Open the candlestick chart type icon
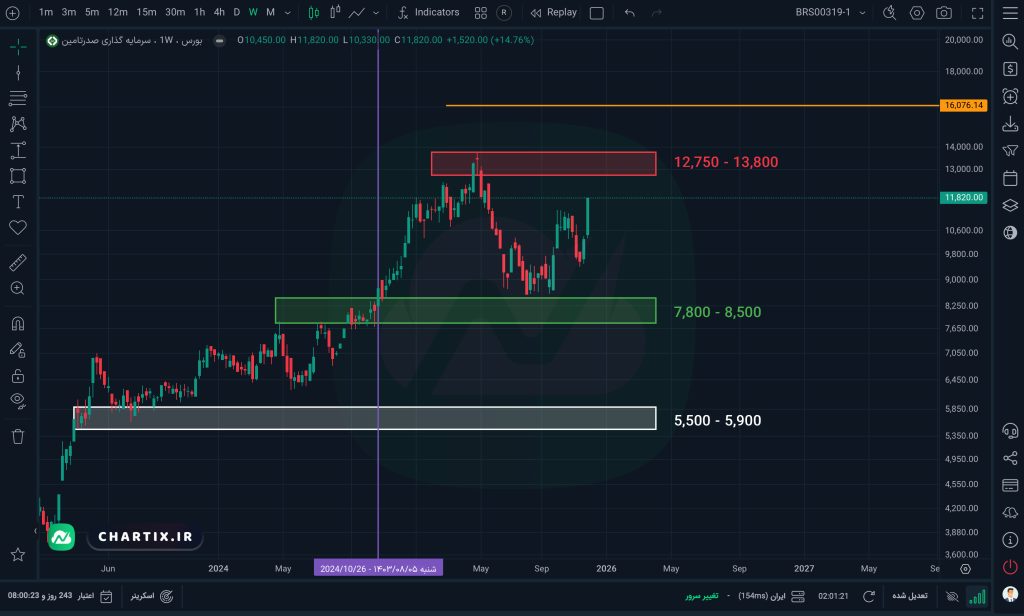1024x616 pixels. click(313, 13)
